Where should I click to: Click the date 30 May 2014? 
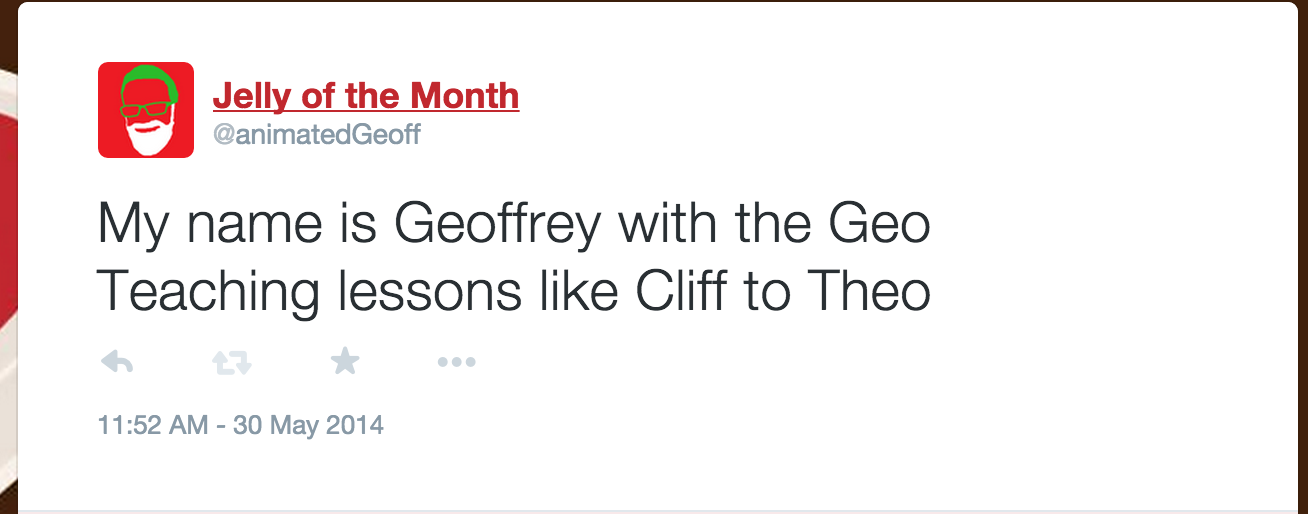coord(308,425)
